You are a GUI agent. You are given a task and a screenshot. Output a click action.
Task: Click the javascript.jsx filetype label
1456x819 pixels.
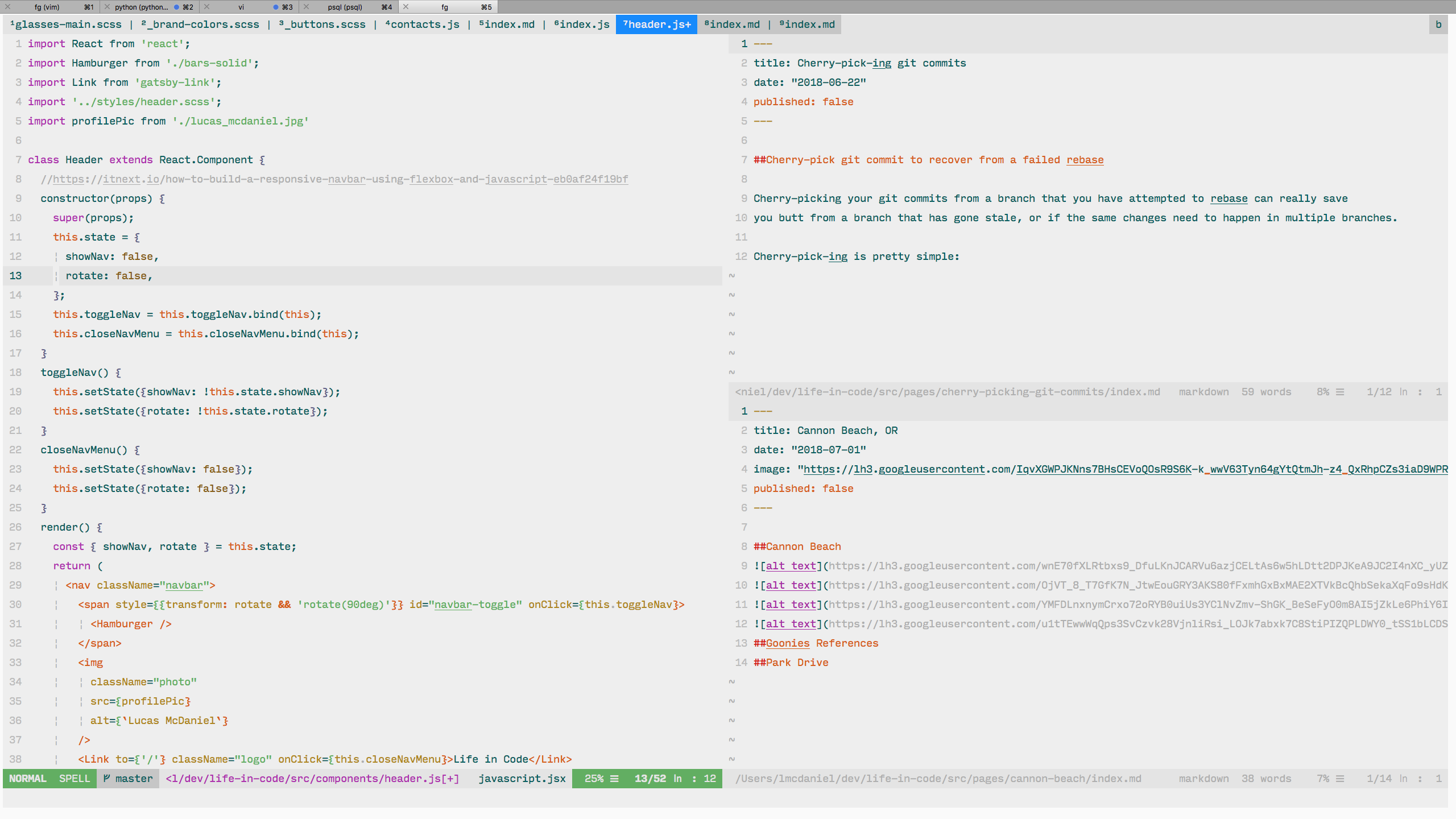[522, 778]
